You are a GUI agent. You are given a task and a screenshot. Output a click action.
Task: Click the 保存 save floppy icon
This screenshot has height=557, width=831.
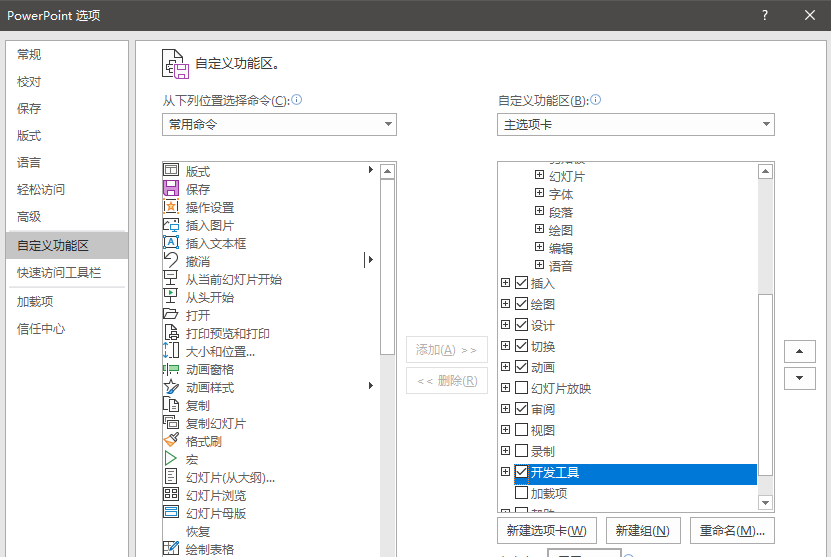(x=171, y=188)
